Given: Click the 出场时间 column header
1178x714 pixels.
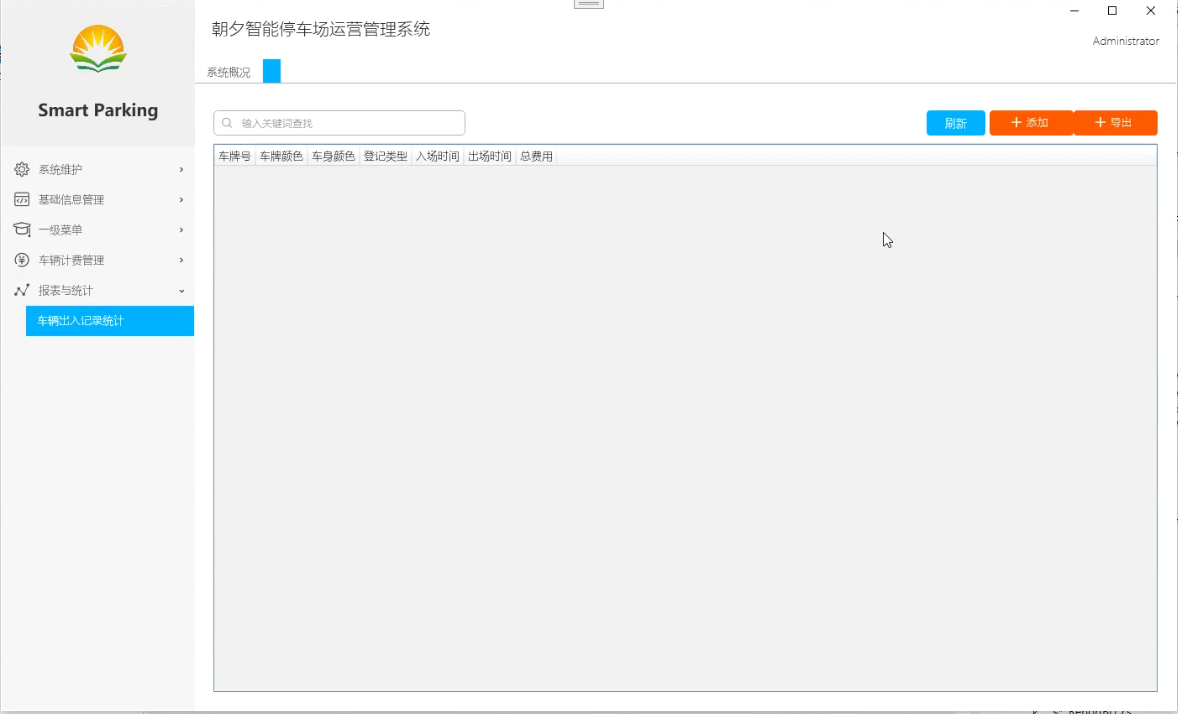Looking at the screenshot, I should [x=489, y=156].
